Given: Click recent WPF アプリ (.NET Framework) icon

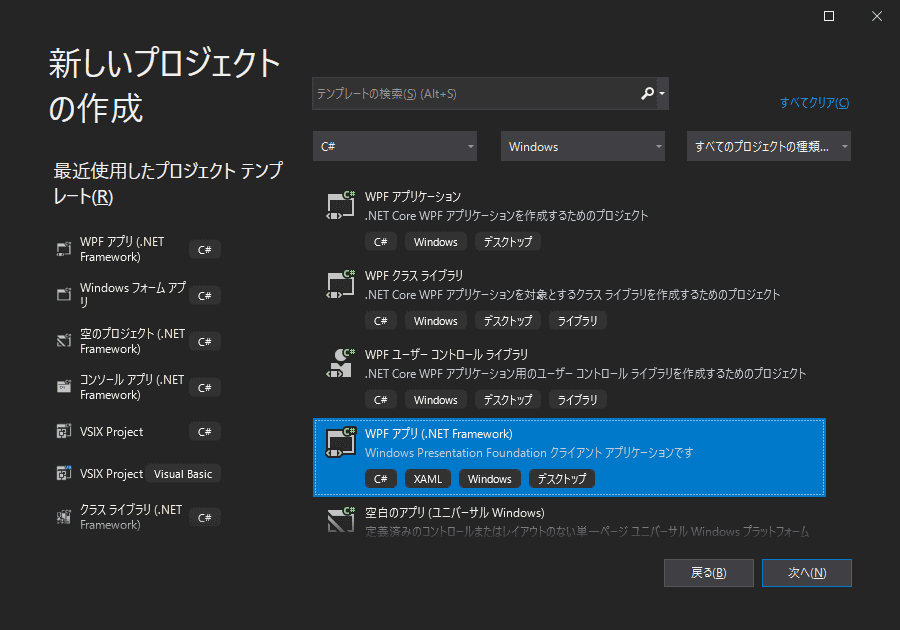Looking at the screenshot, I should [64, 249].
